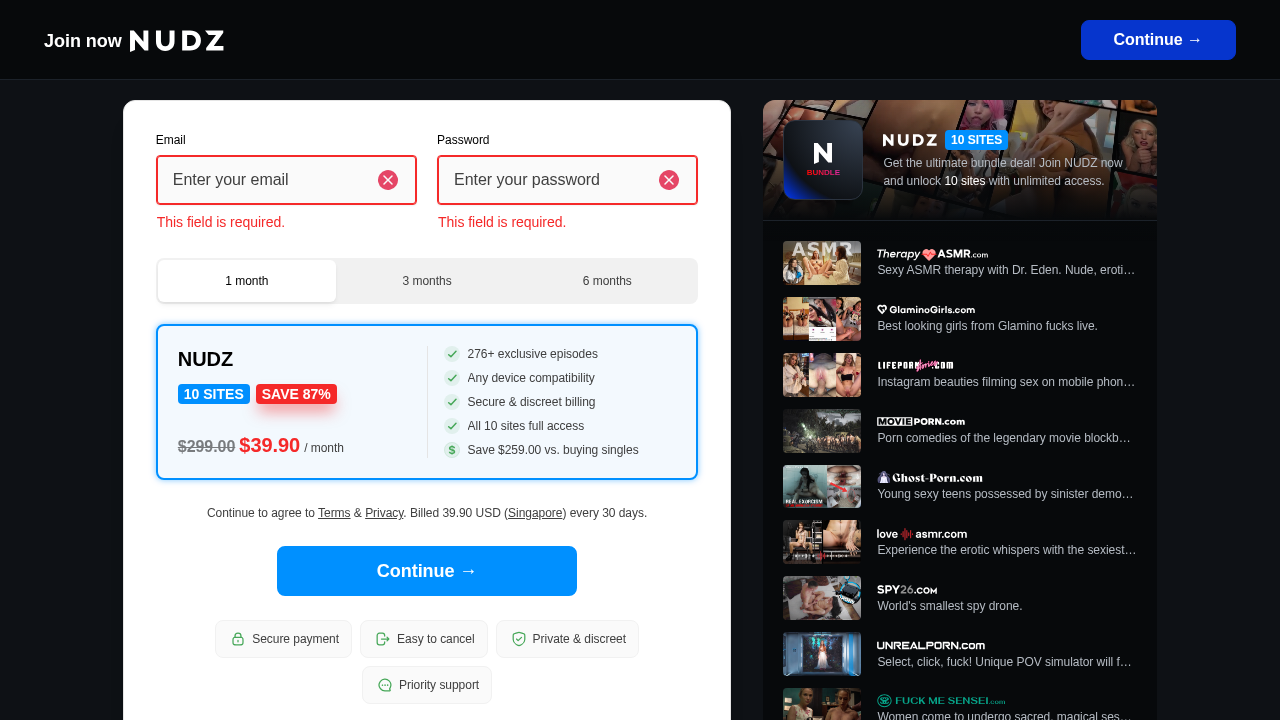This screenshot has height=720, width=1280.
Task: Click the Fuck Me Sensei logo
Action: pos(941,701)
